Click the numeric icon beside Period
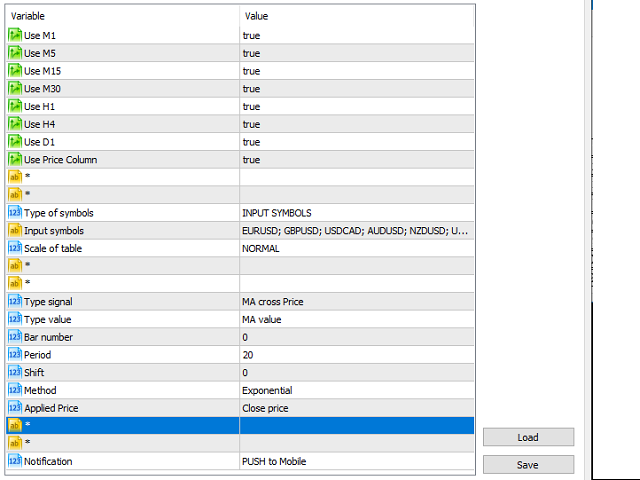This screenshot has height=480, width=640. [x=15, y=355]
